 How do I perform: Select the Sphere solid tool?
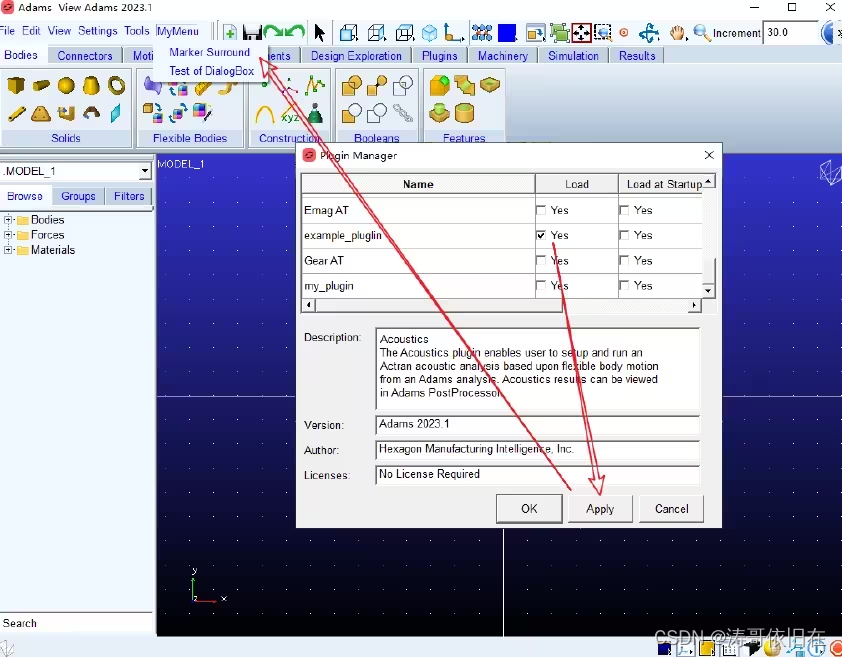point(66,85)
